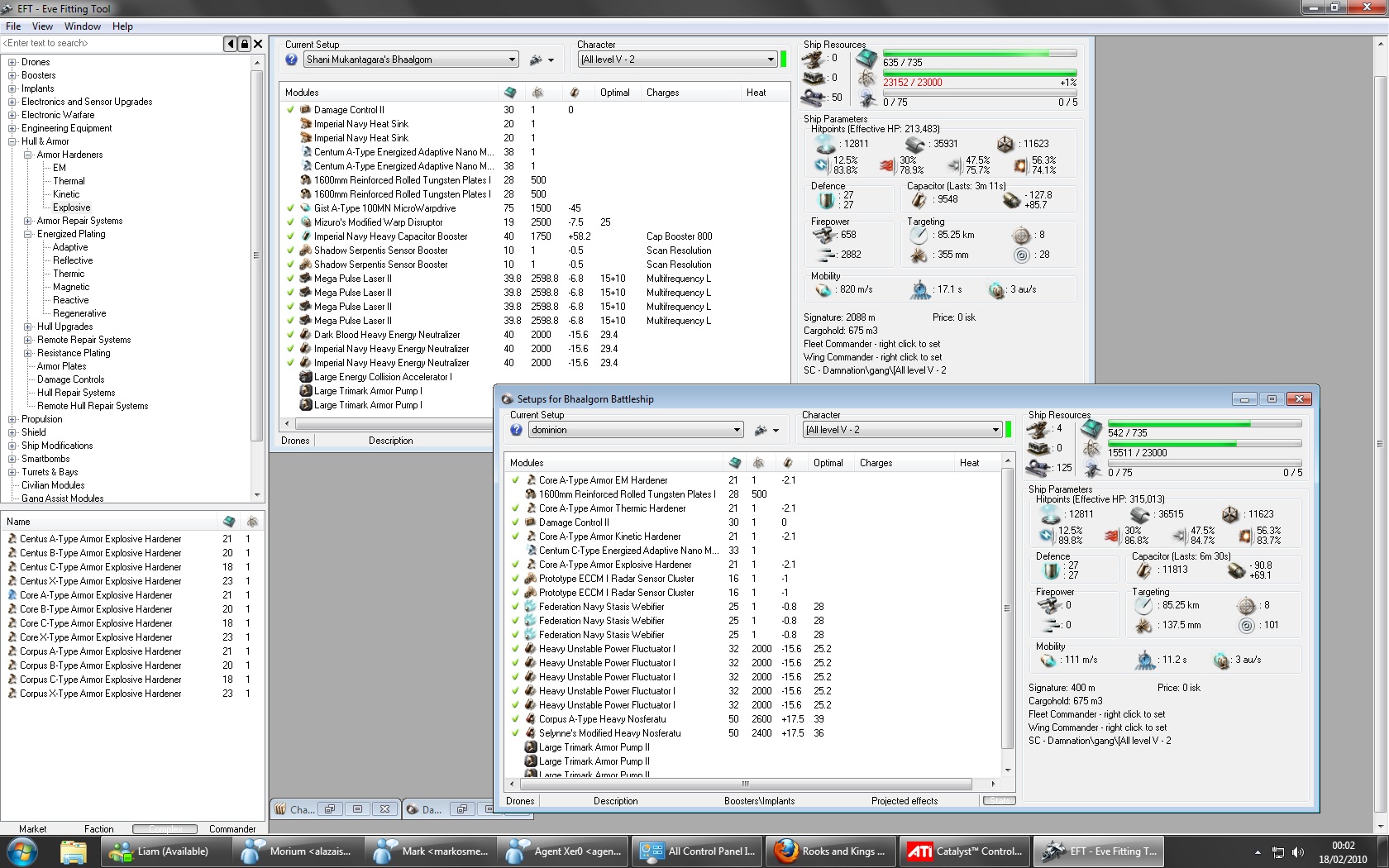Open the File menu

point(13,26)
